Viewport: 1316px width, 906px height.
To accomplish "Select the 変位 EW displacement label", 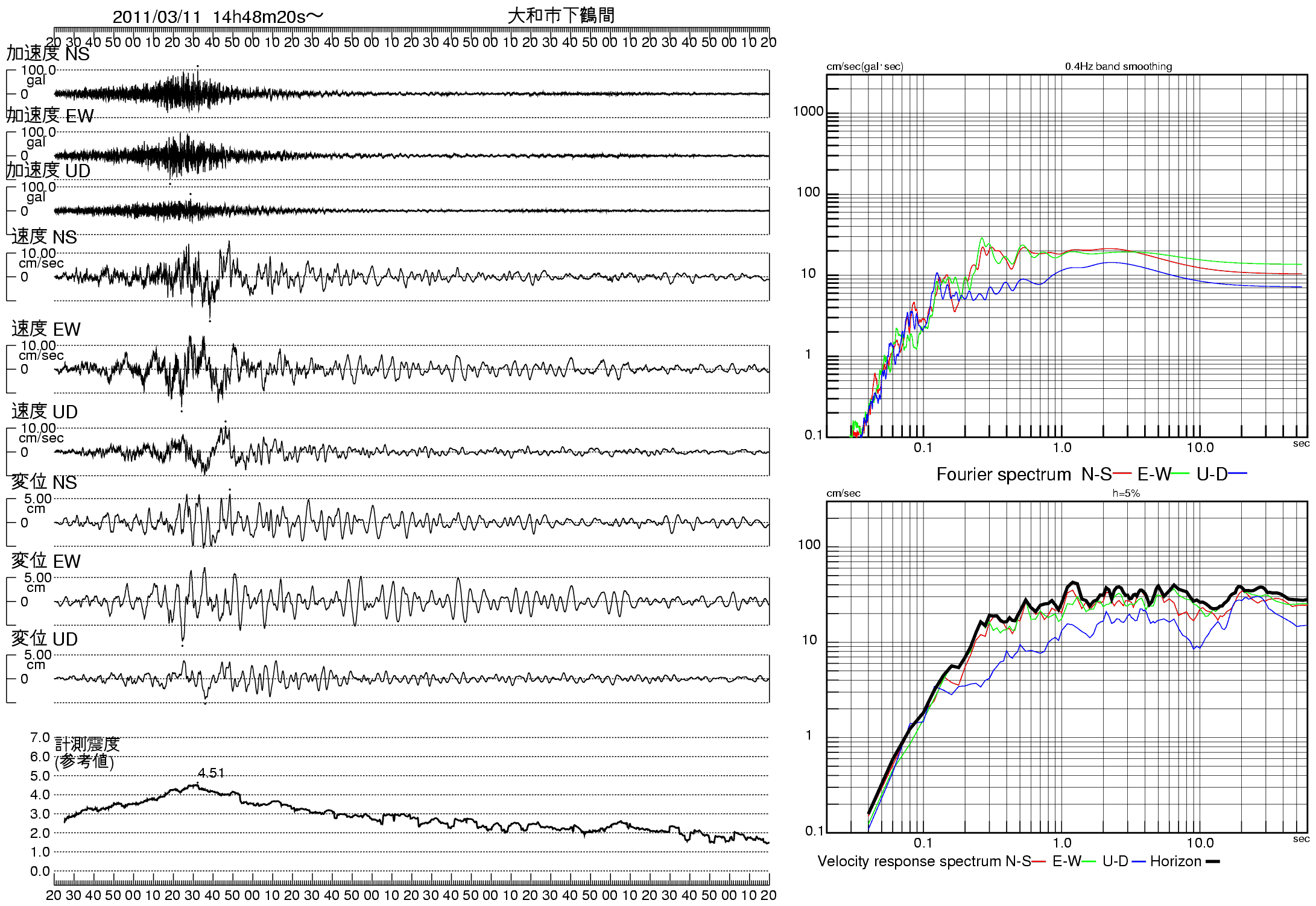I will point(46,561).
